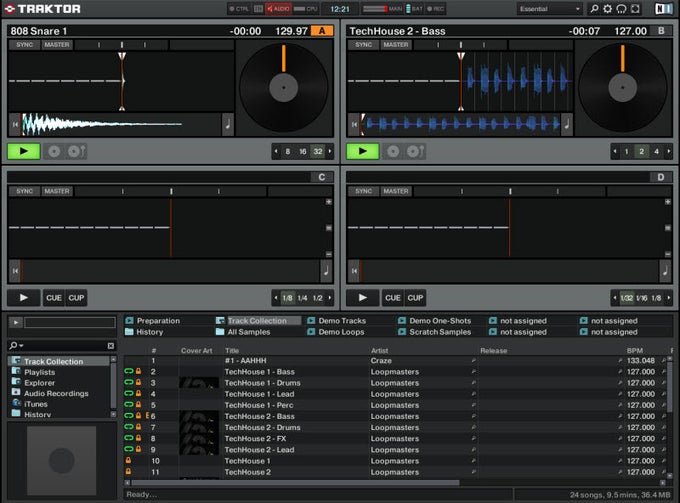Screen dimensions: 680x503
Task: Enable SYNC on Deck D
Action: pyautogui.click(x=363, y=191)
